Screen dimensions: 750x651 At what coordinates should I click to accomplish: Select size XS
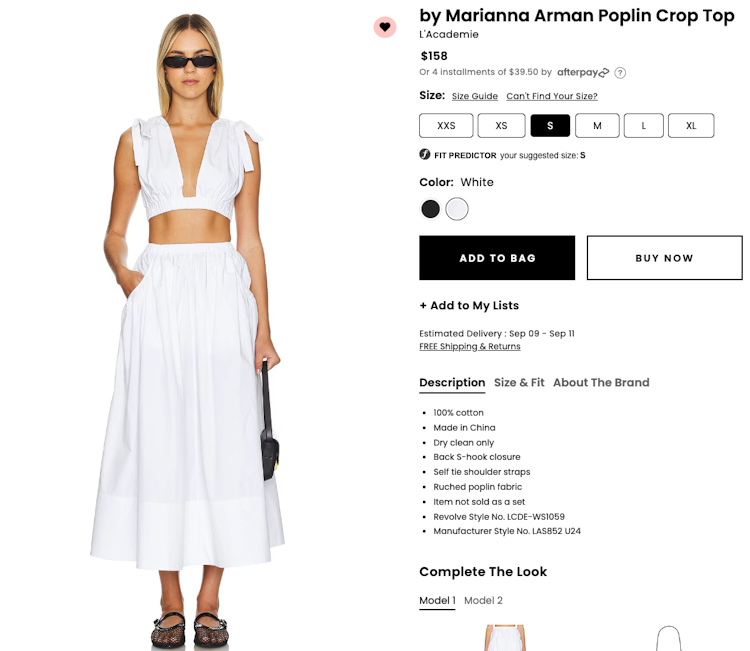pyautogui.click(x=501, y=126)
